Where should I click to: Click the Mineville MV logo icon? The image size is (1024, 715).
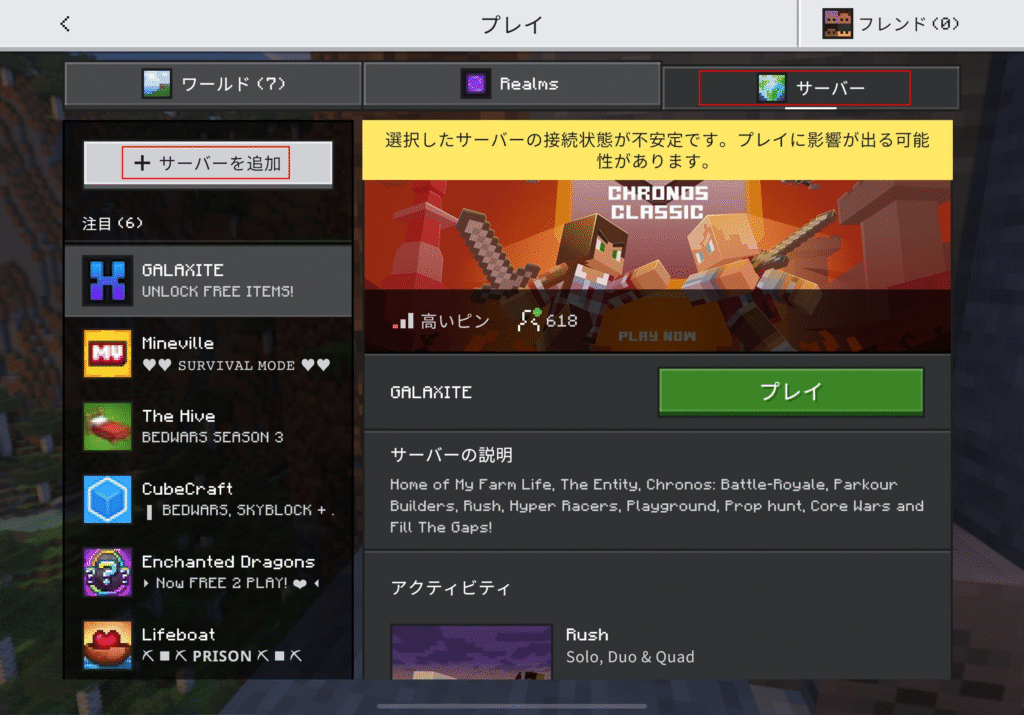point(108,353)
